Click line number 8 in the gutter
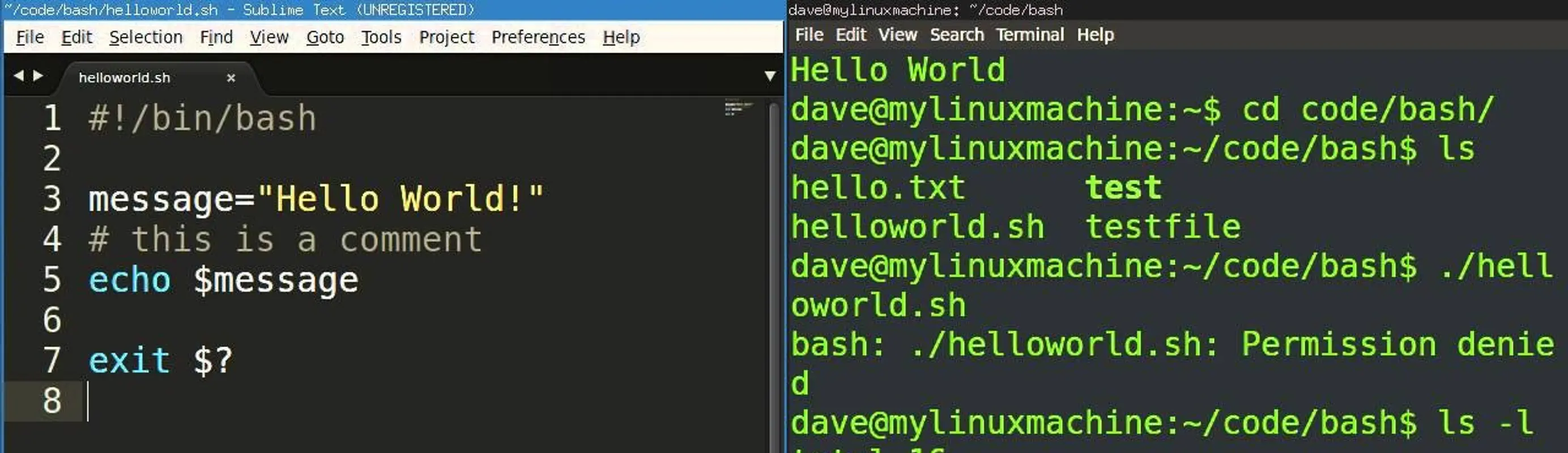 (52, 401)
